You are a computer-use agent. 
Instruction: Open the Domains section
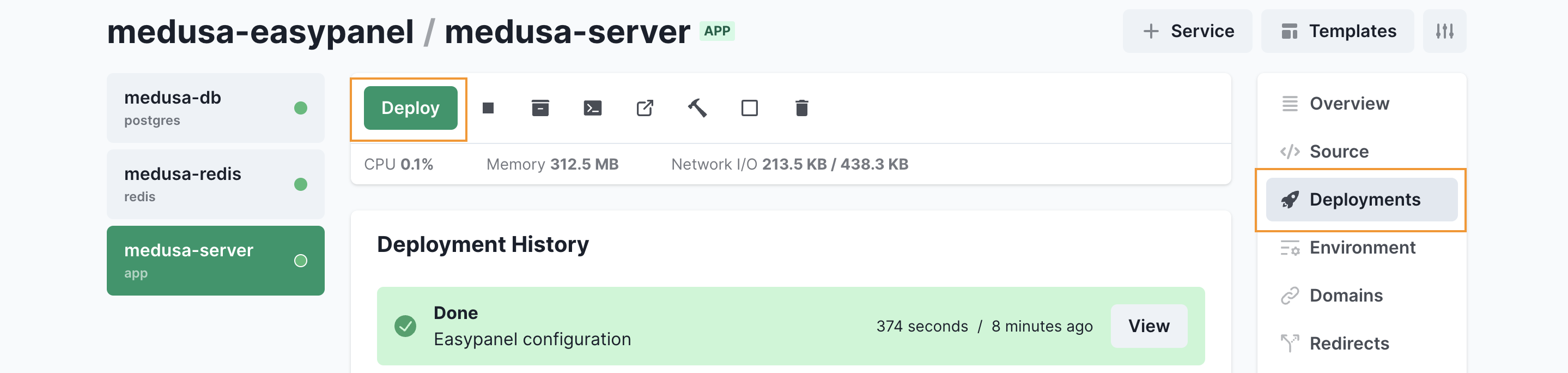(x=1361, y=296)
